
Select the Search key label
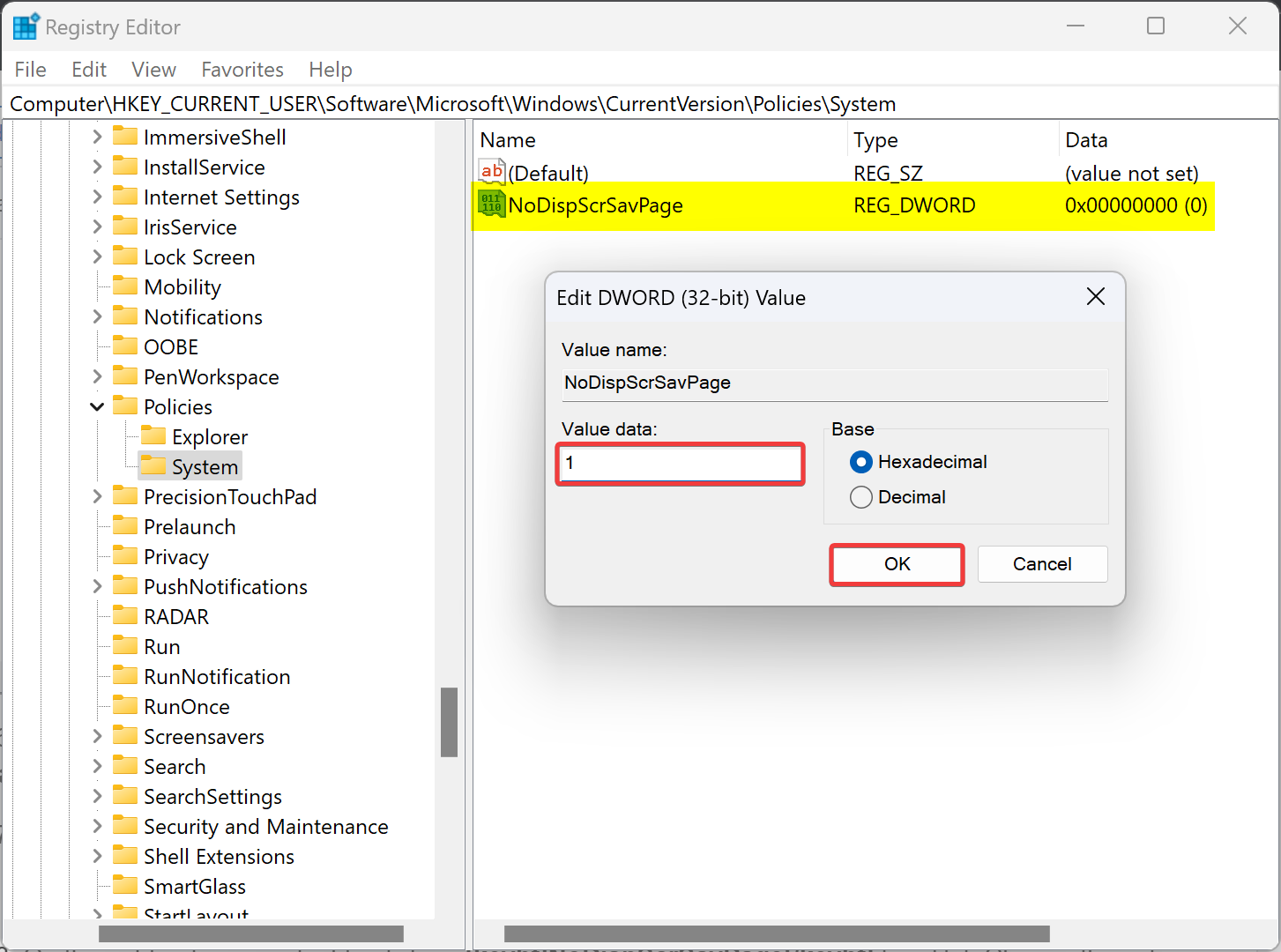pos(175,766)
